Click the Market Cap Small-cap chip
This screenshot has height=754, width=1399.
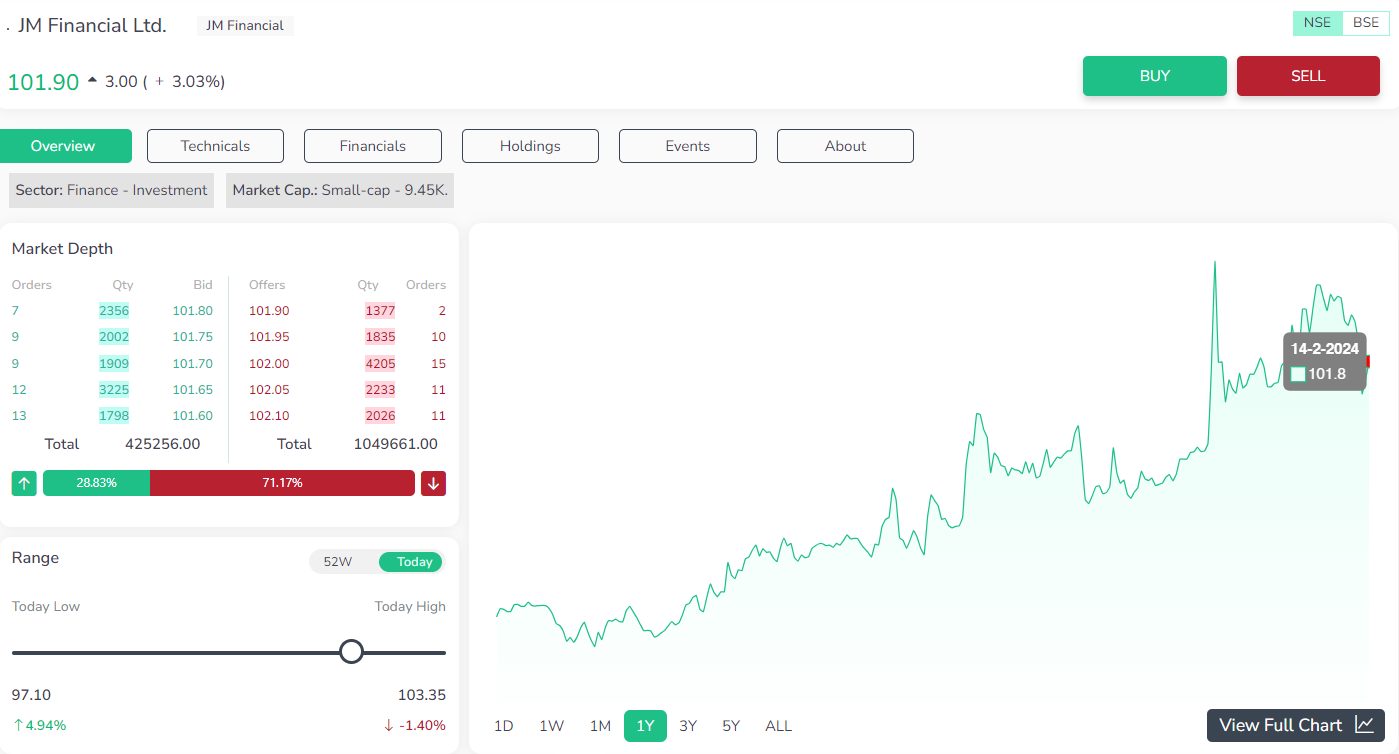tap(340, 190)
